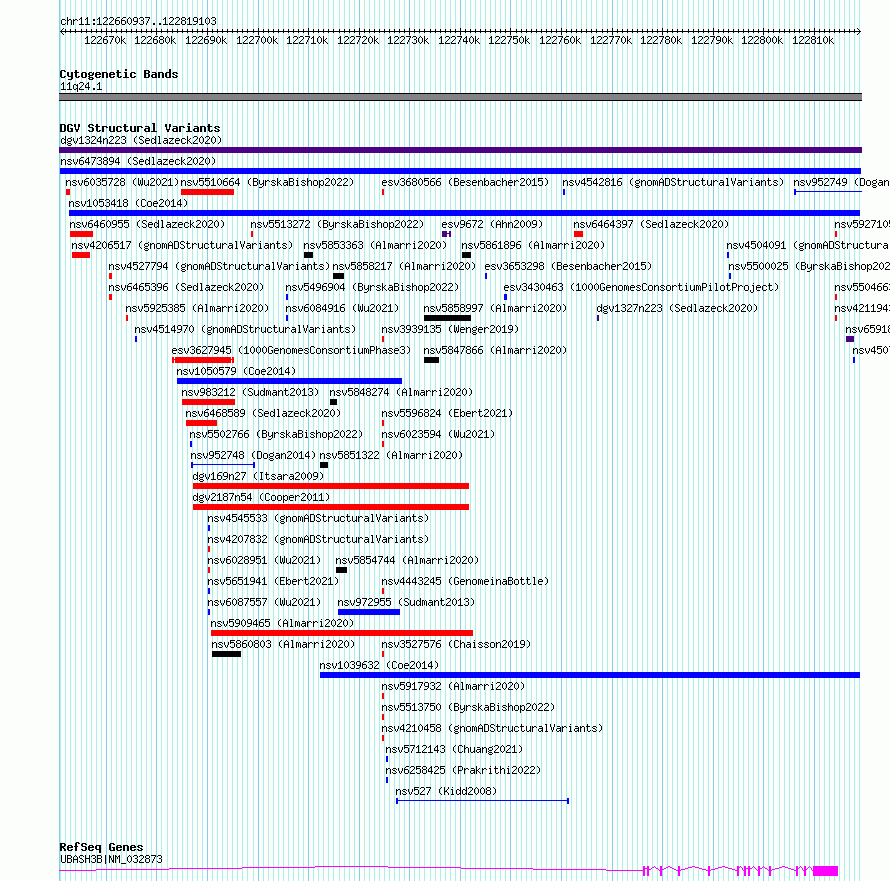Open nsv5854744 (Almarri2020) variant
This screenshot has width=890, height=881.
tap(407, 560)
